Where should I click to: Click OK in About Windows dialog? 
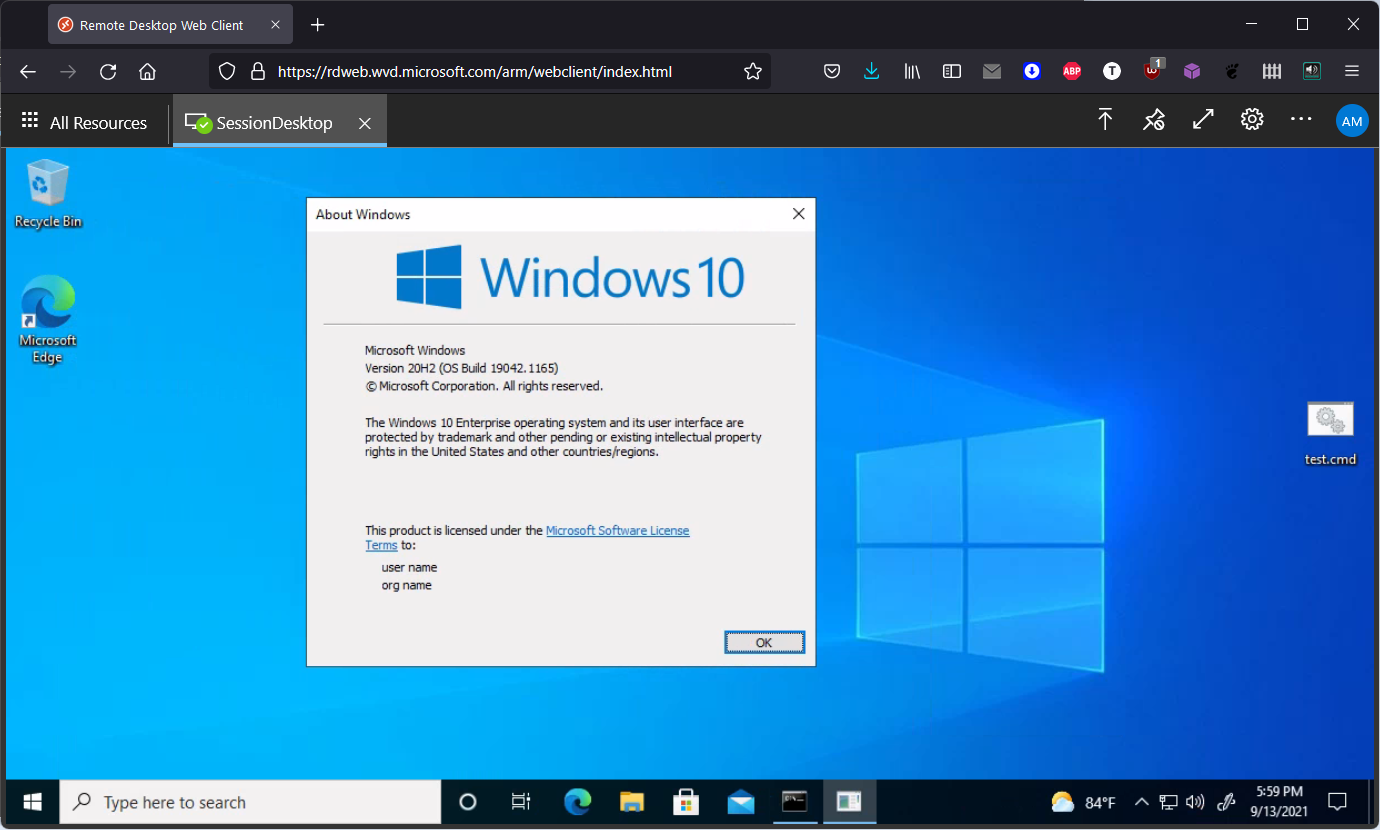764,642
